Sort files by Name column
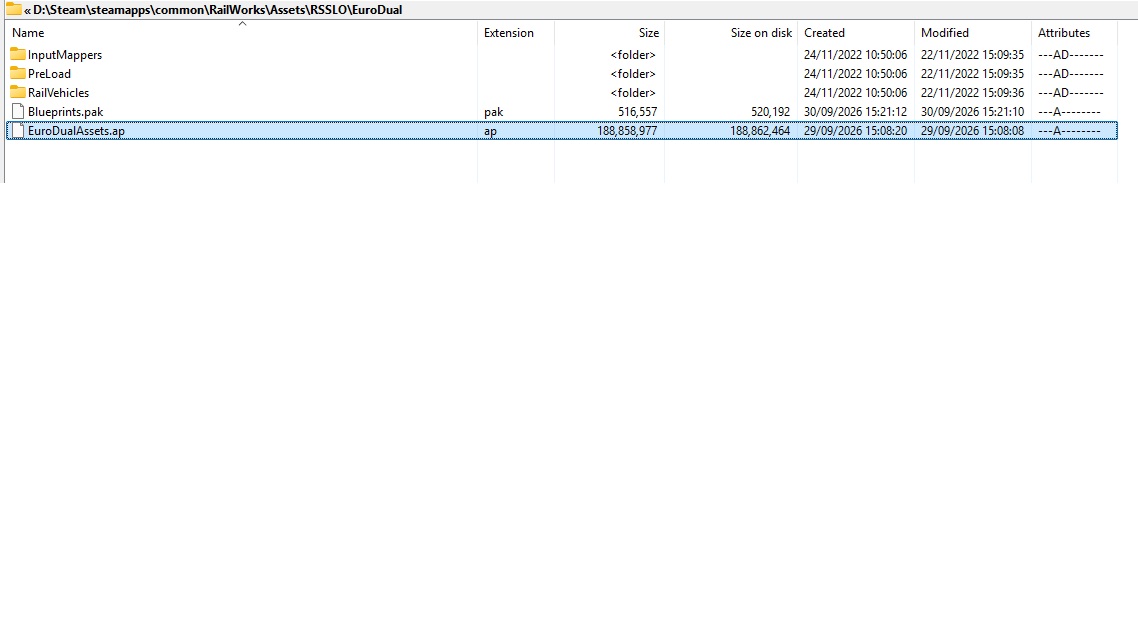The width and height of the screenshot is (1138, 637). 28,33
